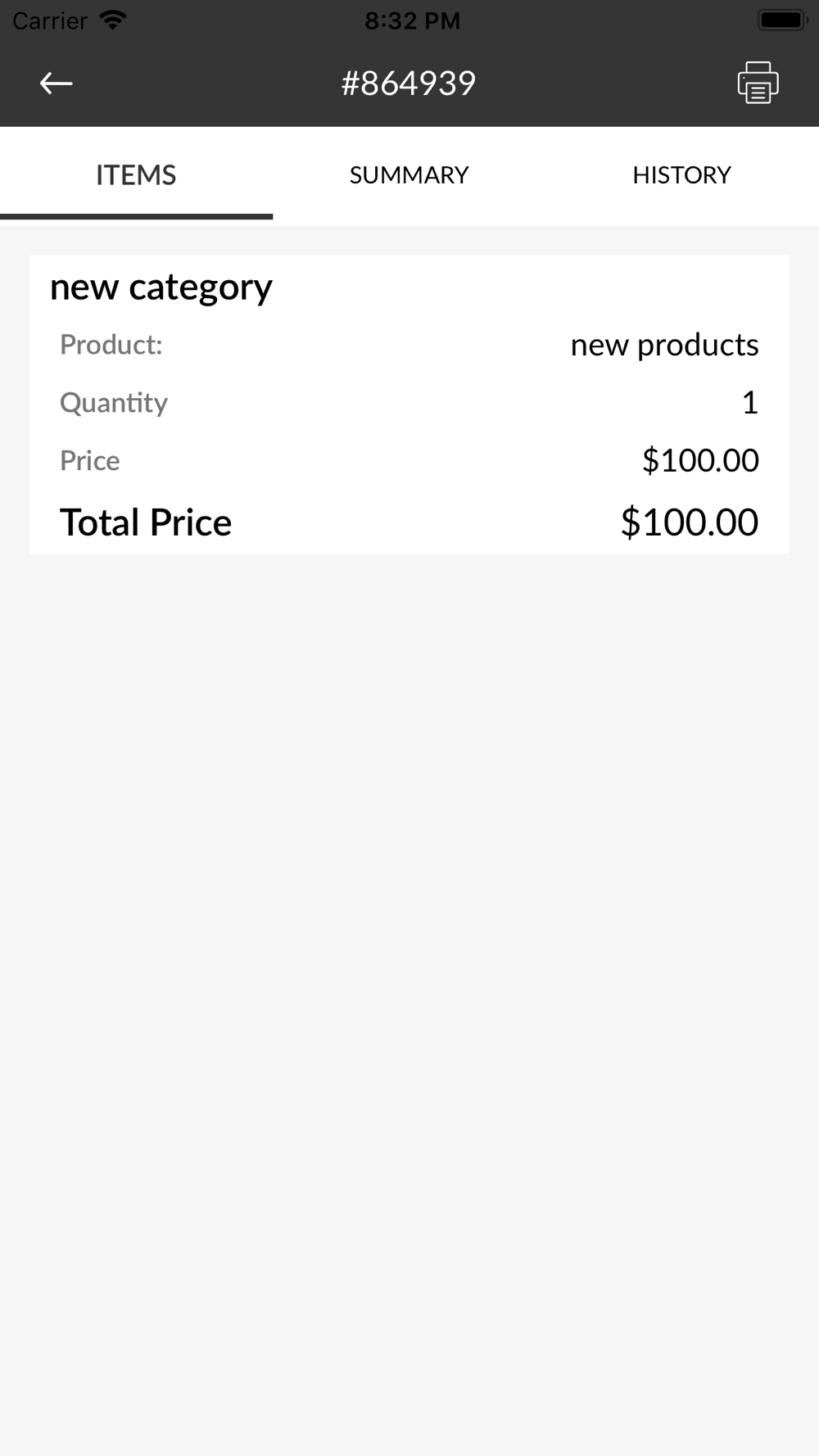Print order with the printer icon
The width and height of the screenshot is (819, 1456).
click(x=758, y=83)
